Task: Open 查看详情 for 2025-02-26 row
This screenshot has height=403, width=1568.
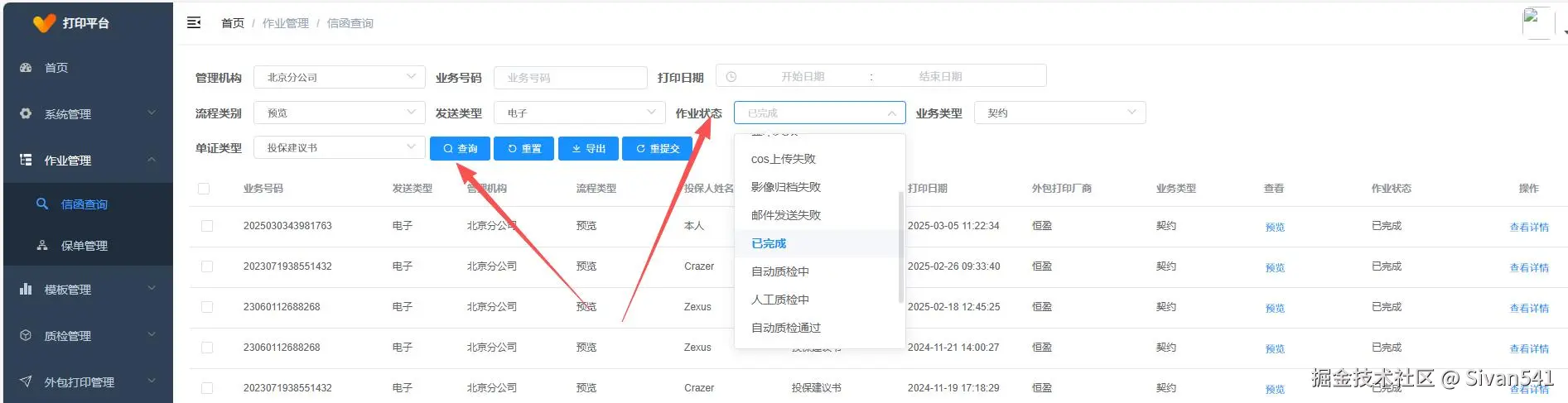Action: pyautogui.click(x=1529, y=267)
